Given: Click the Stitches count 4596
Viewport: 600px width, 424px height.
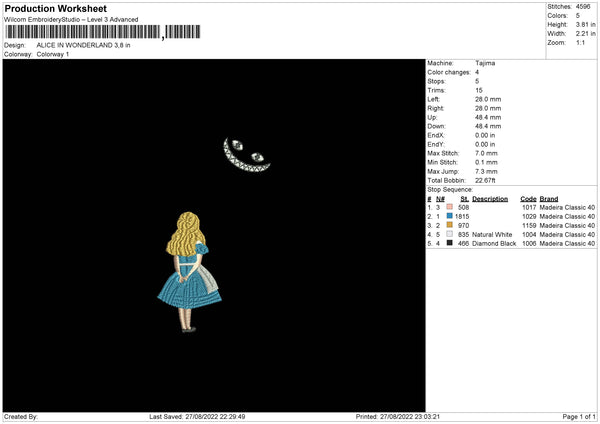Looking at the screenshot, I should pyautogui.click(x=583, y=7).
